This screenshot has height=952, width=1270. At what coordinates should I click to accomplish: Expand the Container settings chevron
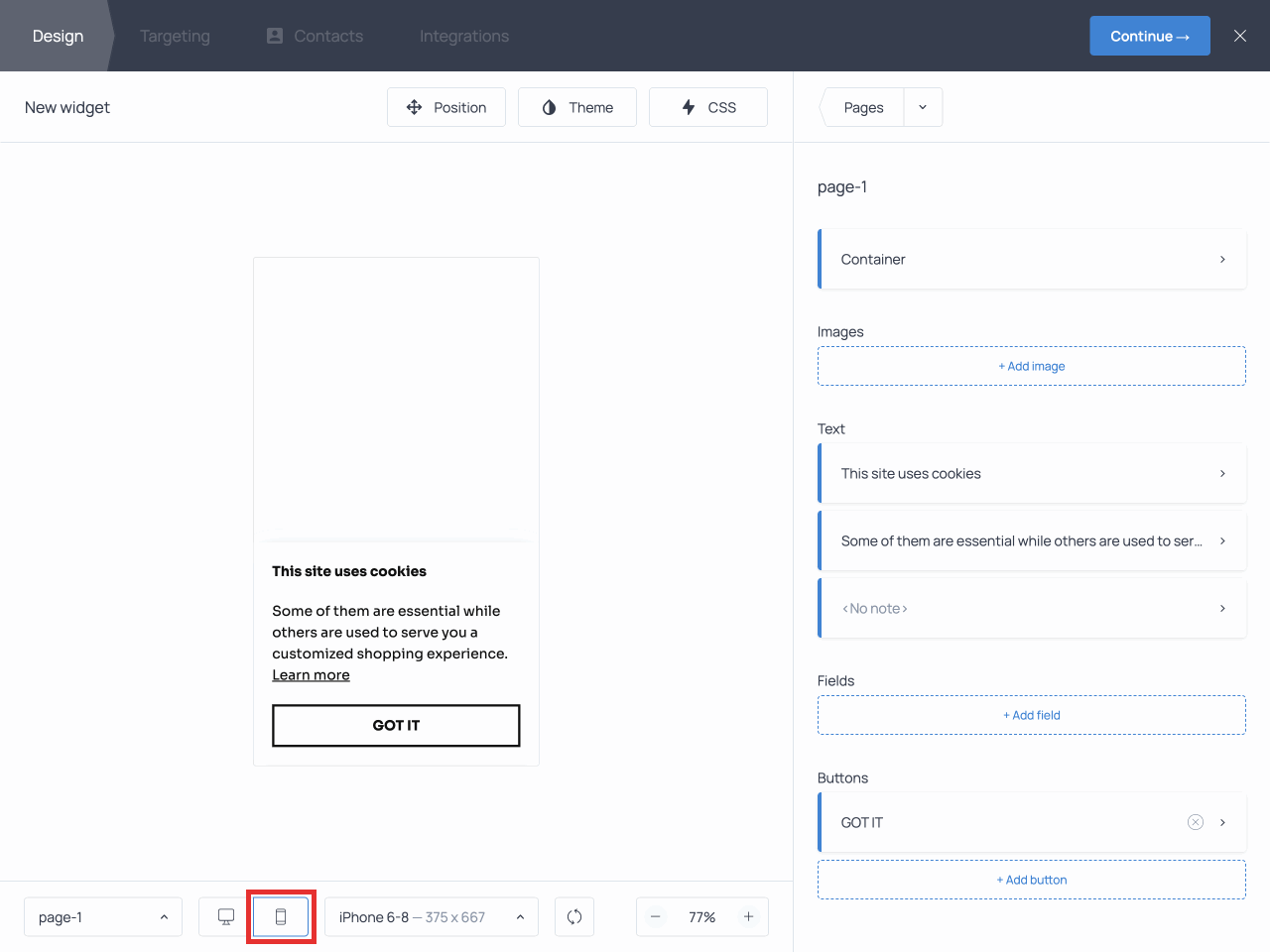pyautogui.click(x=1222, y=259)
